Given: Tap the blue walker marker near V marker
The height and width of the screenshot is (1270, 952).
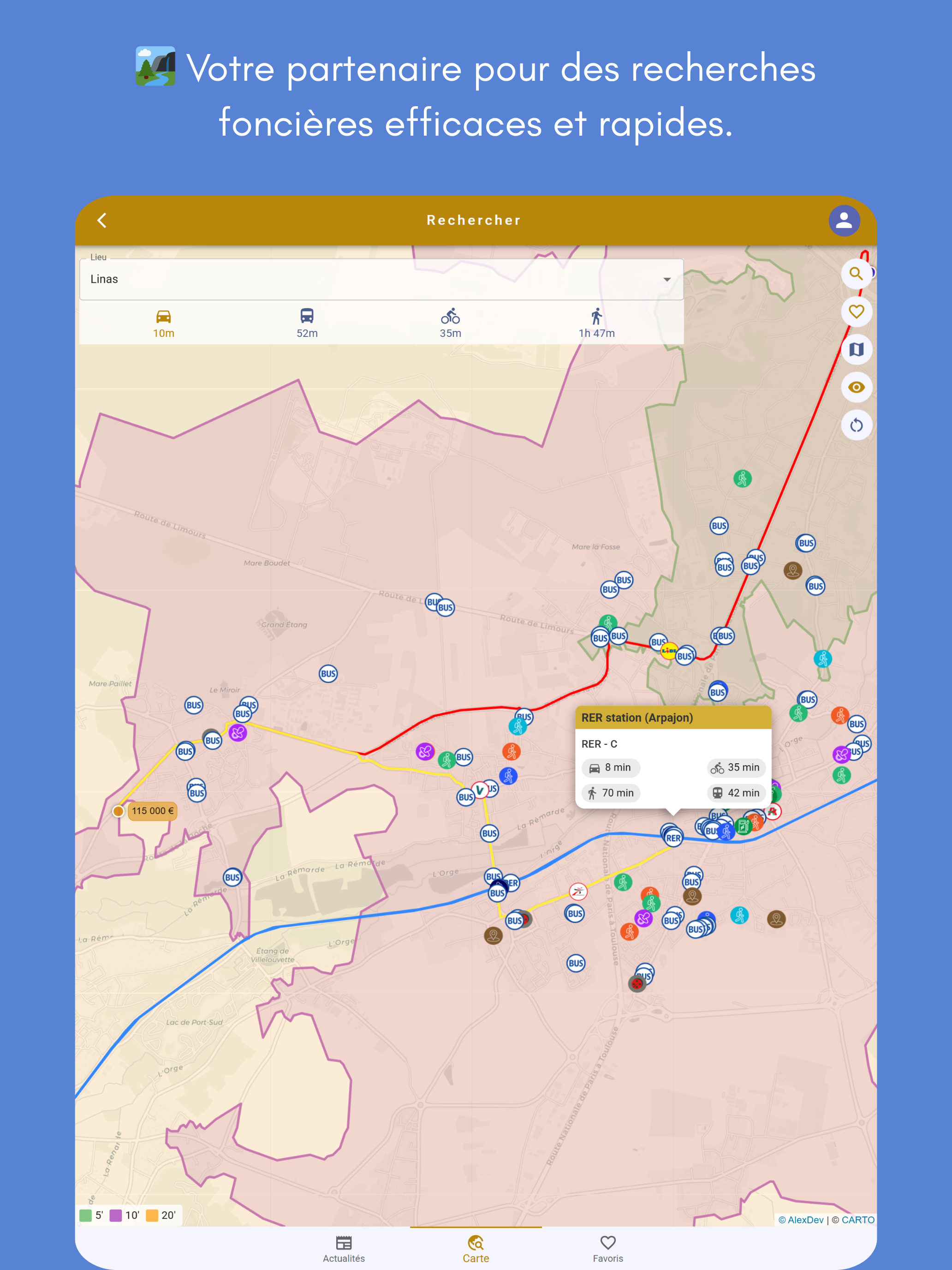Looking at the screenshot, I should (x=508, y=776).
